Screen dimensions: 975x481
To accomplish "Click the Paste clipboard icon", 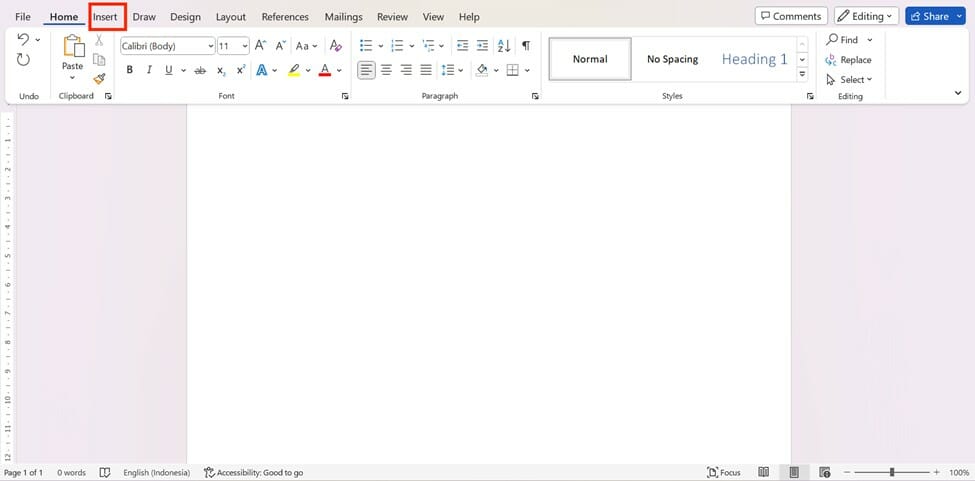I will point(73,46).
